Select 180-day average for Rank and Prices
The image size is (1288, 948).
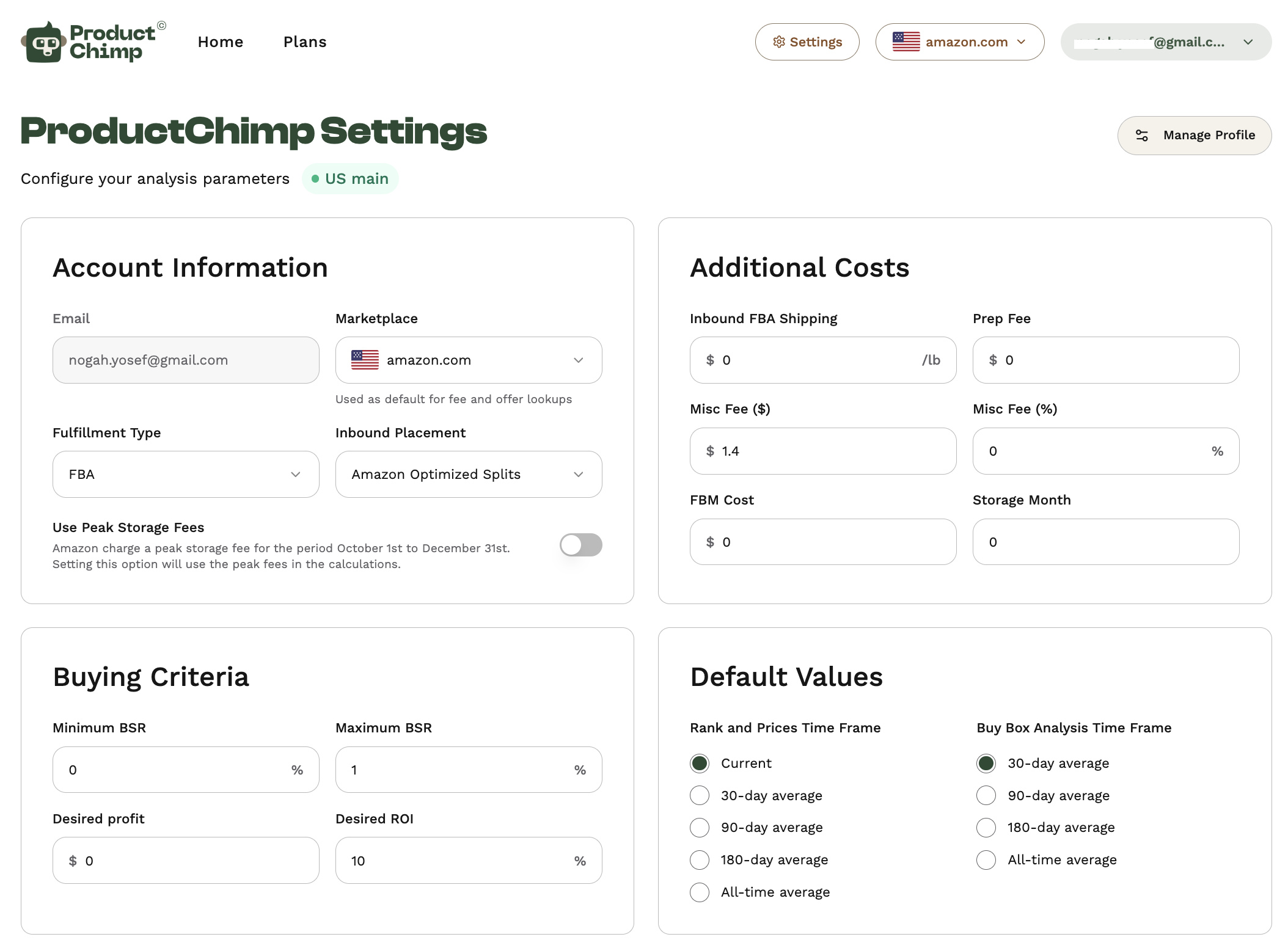tap(700, 860)
